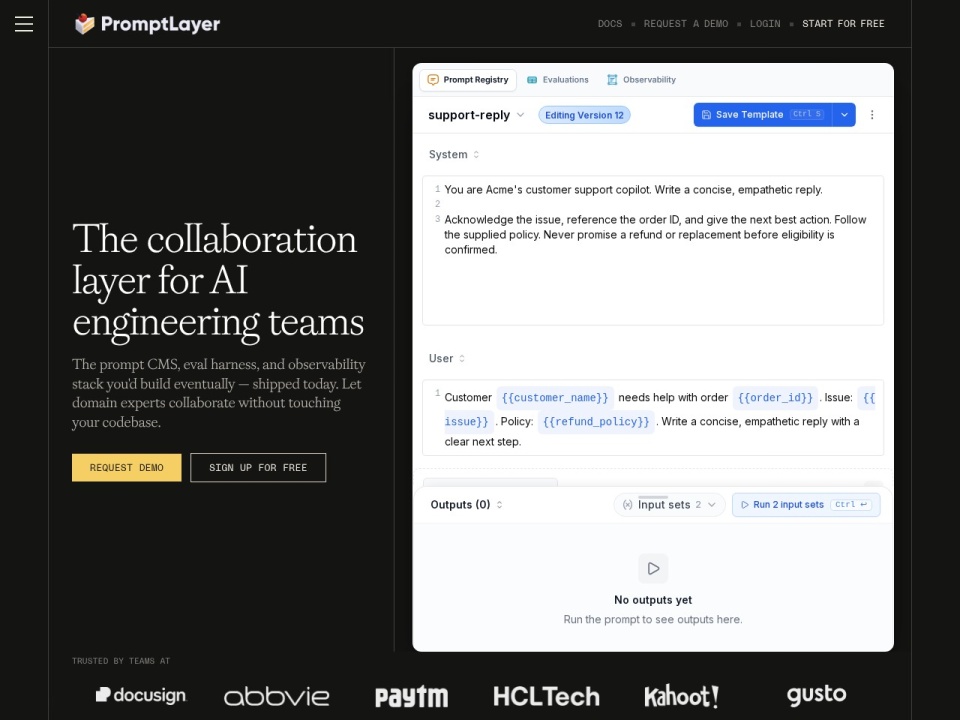
Task: Click into the User message editor
Action: pos(653,418)
